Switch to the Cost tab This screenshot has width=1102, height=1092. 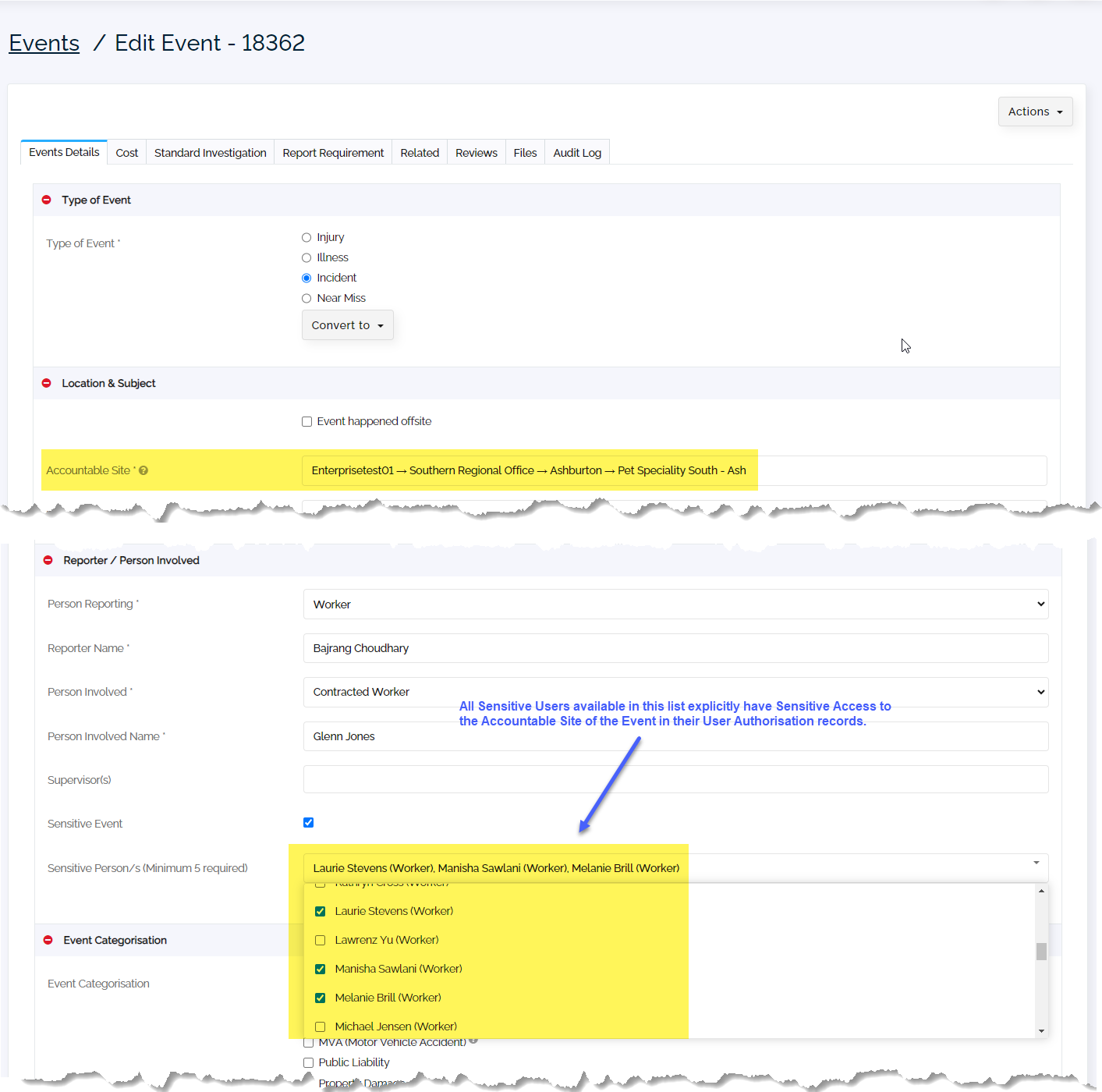[x=127, y=153]
